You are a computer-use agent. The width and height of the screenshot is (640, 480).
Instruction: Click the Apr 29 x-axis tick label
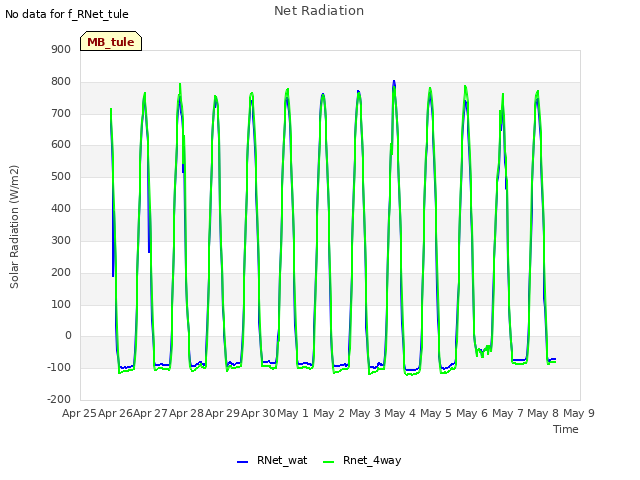click(x=222, y=413)
